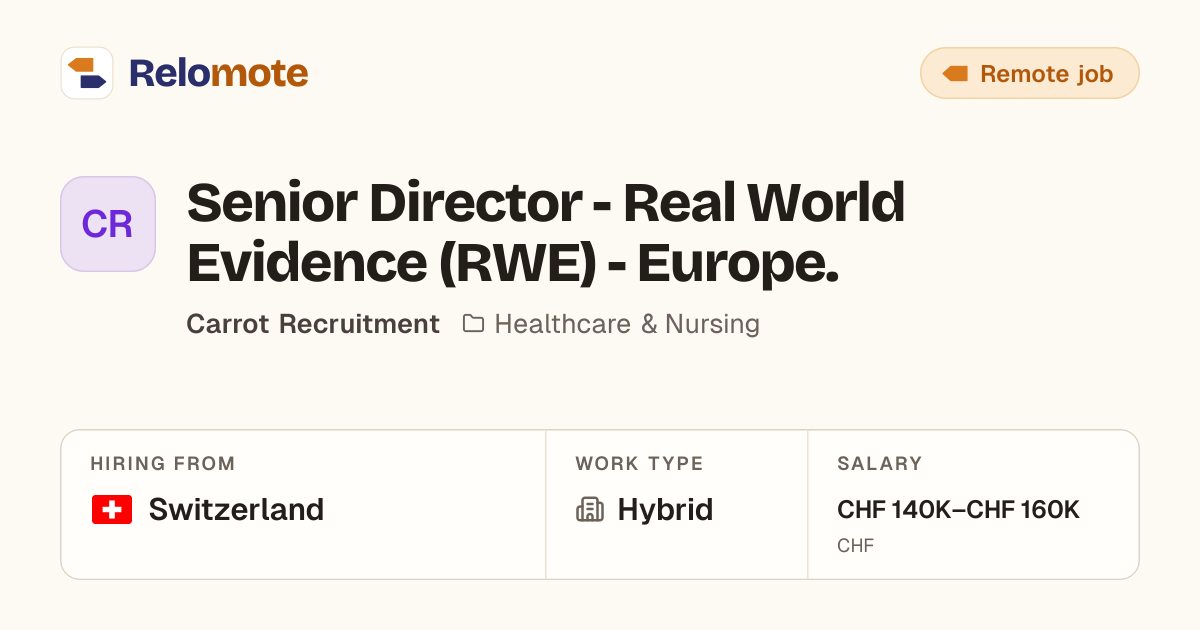Open the Senior Director job title
The image size is (1200, 630).
[546, 232]
